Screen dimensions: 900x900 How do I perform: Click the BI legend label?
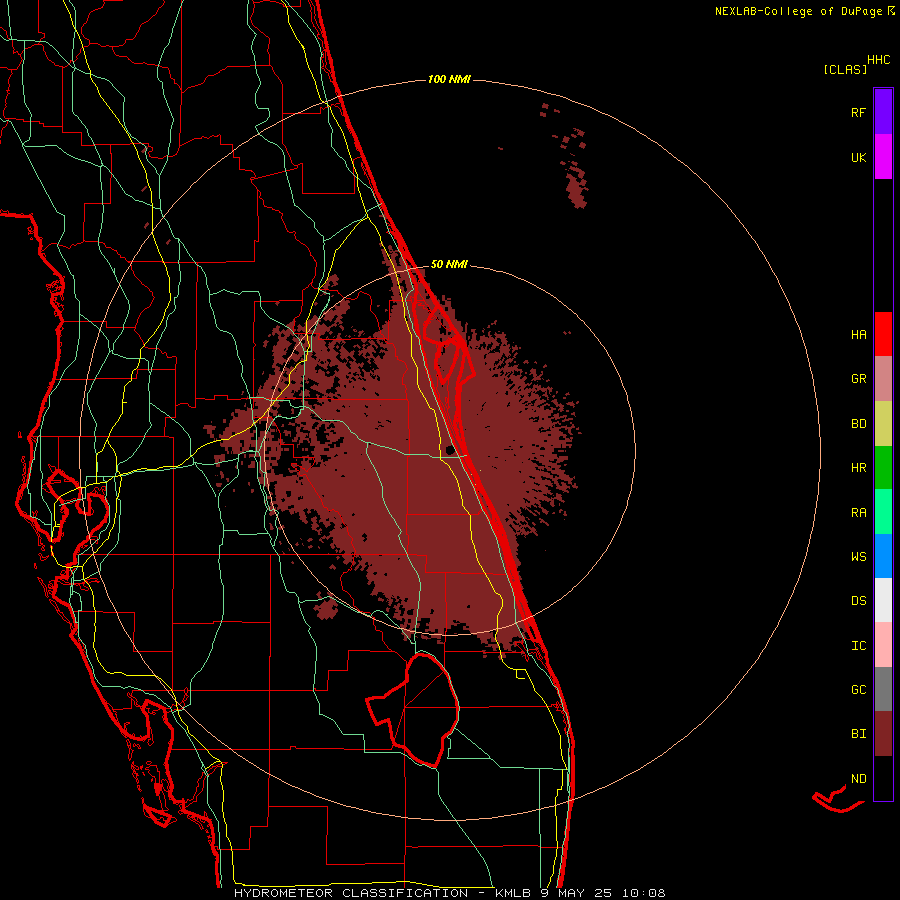click(x=858, y=734)
